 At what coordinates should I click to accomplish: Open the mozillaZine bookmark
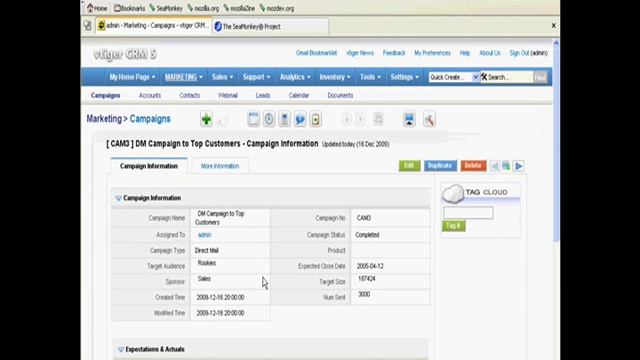pyautogui.click(x=239, y=8)
